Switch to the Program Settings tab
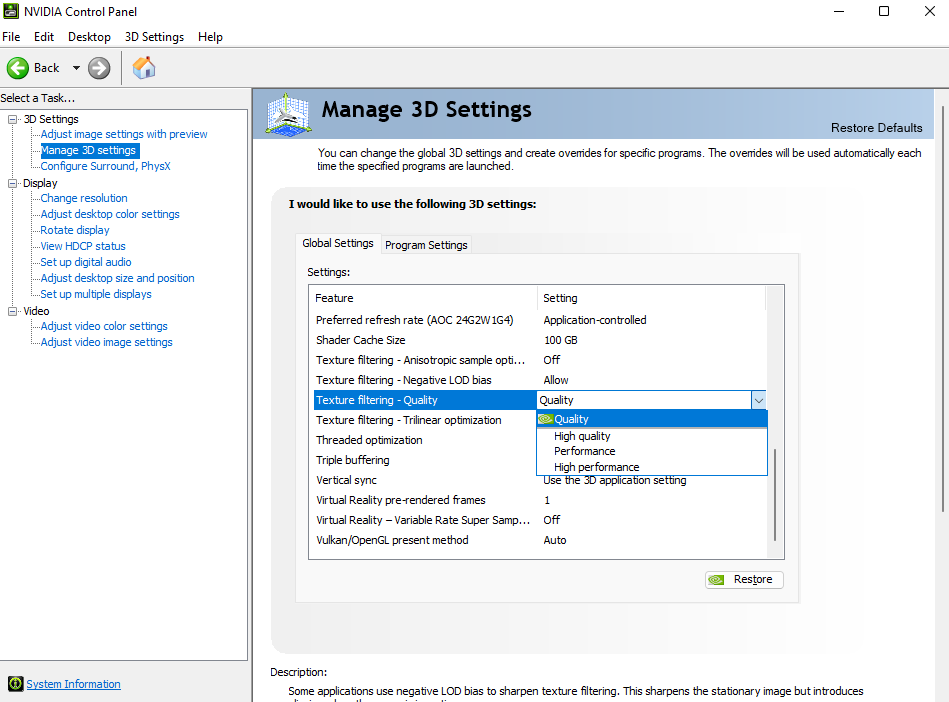949x702 pixels. pyautogui.click(x=426, y=245)
